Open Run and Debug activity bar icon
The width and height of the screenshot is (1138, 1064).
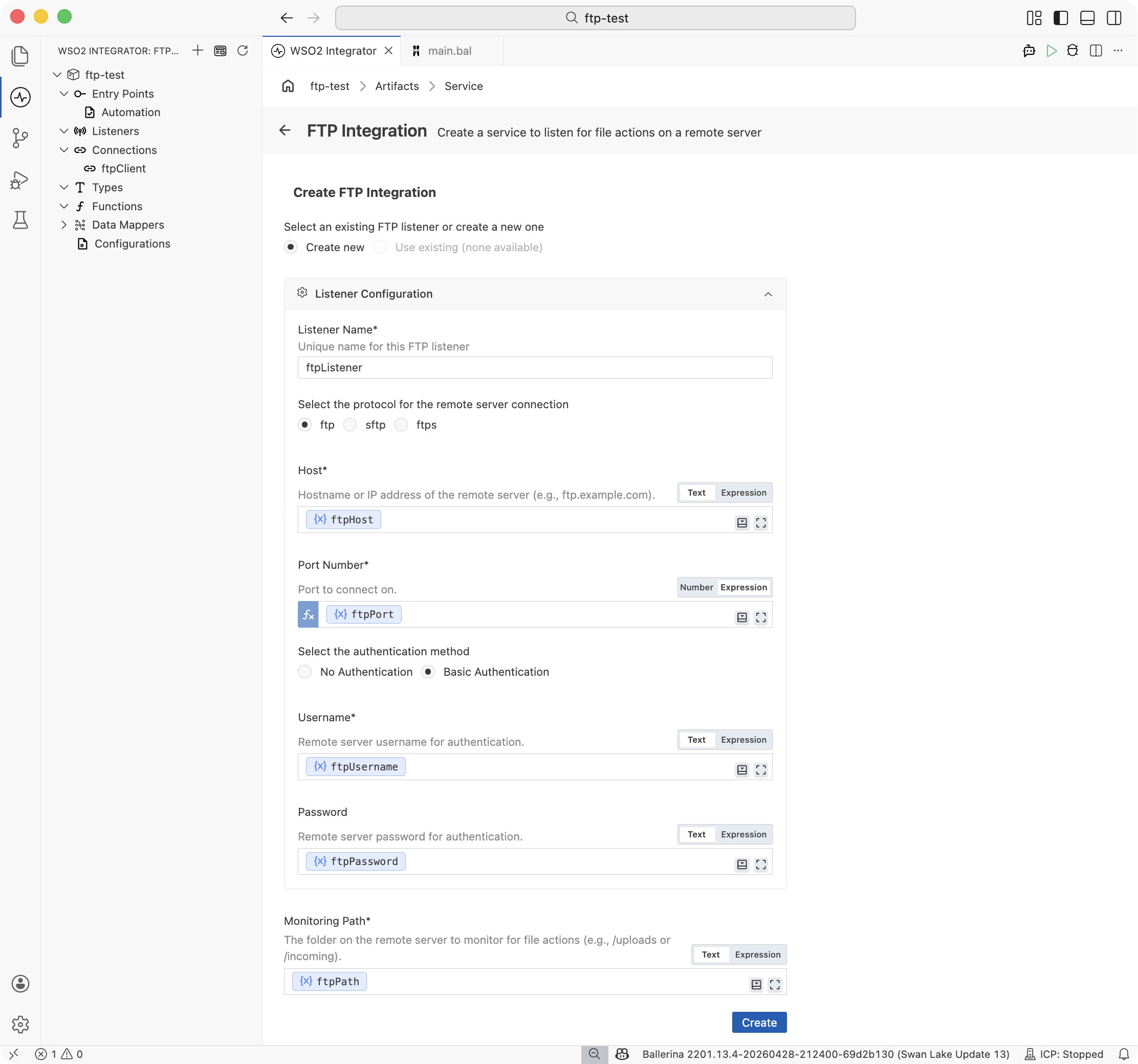[20, 180]
